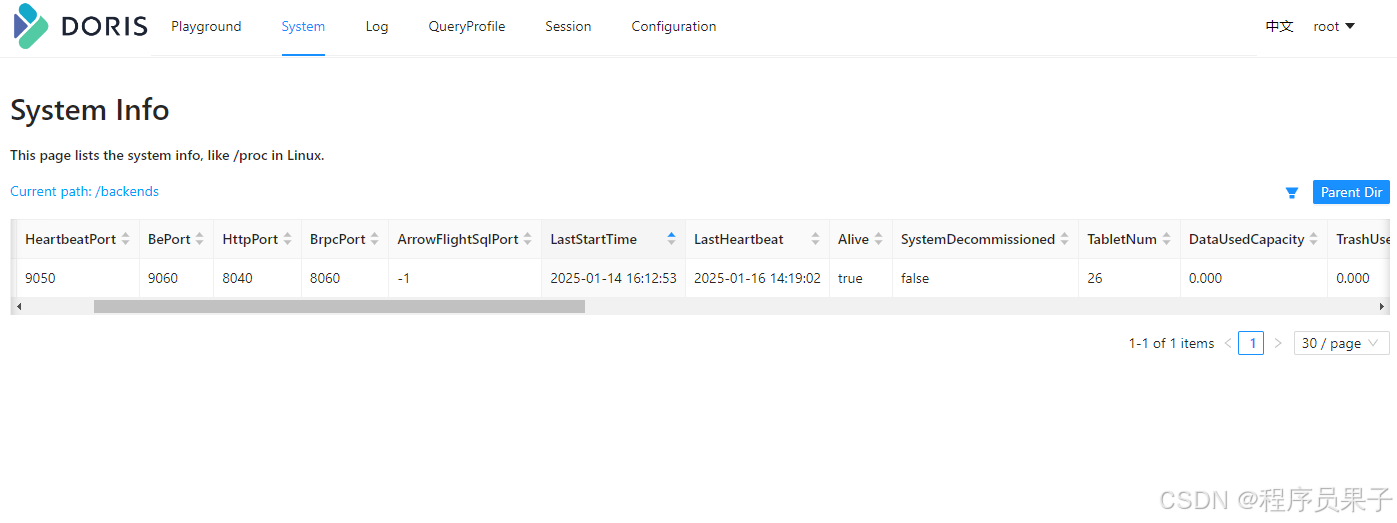Select cell value 8040

238,278
